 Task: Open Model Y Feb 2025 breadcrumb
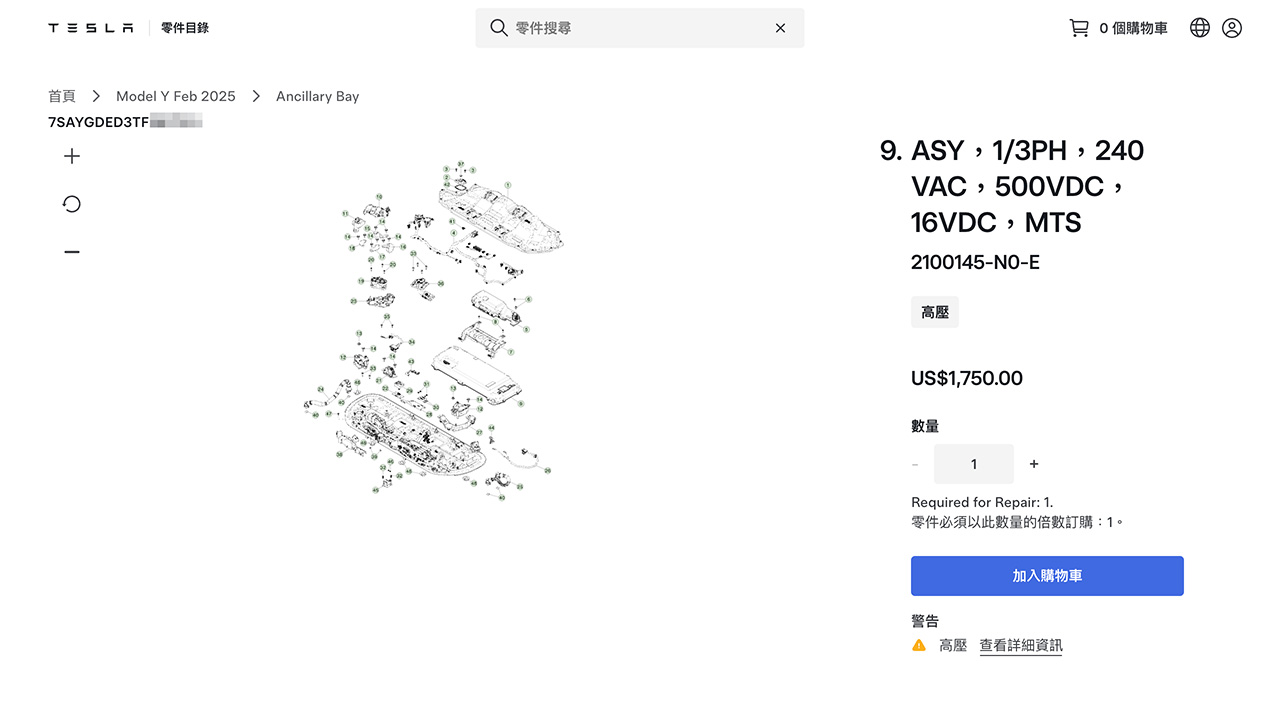(x=176, y=96)
